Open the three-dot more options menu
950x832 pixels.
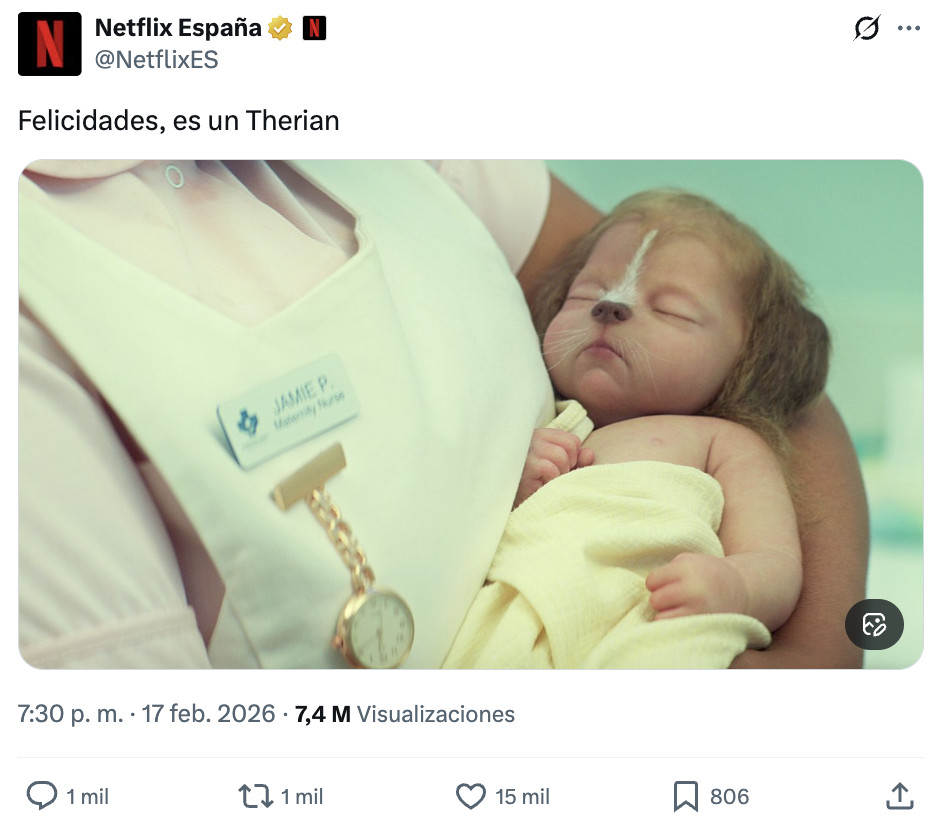click(908, 29)
